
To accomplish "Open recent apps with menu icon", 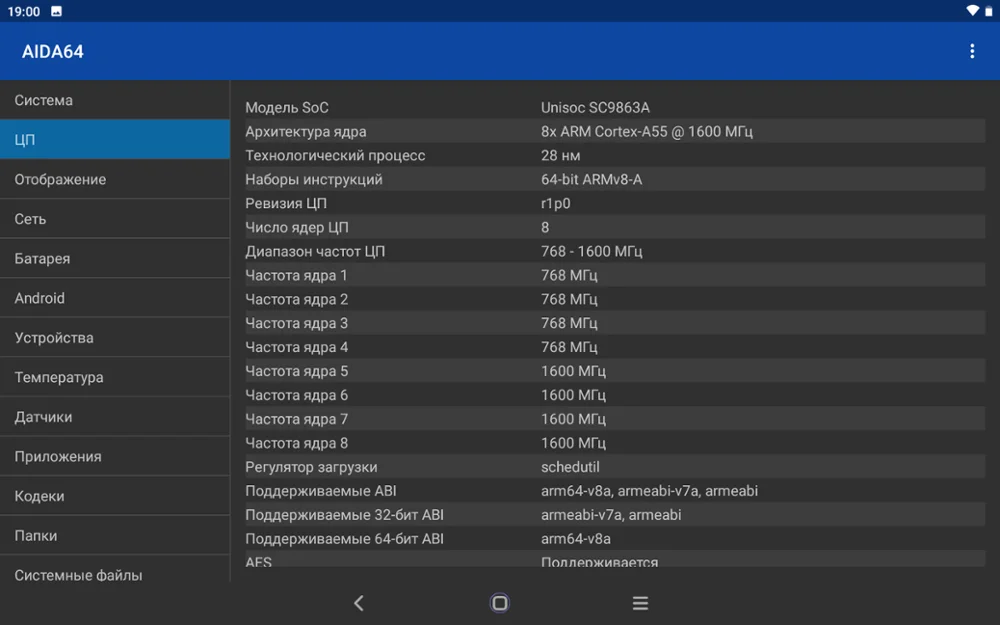I will coord(640,603).
